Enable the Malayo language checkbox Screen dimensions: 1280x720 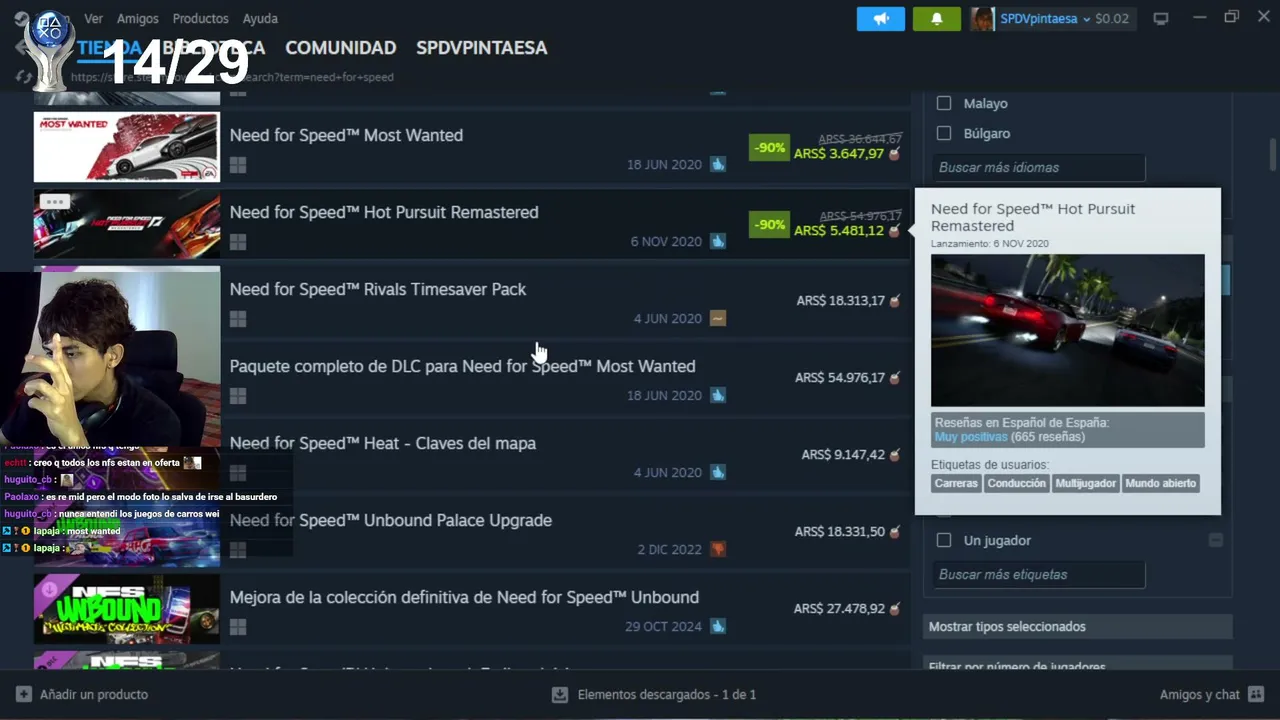tap(944, 103)
